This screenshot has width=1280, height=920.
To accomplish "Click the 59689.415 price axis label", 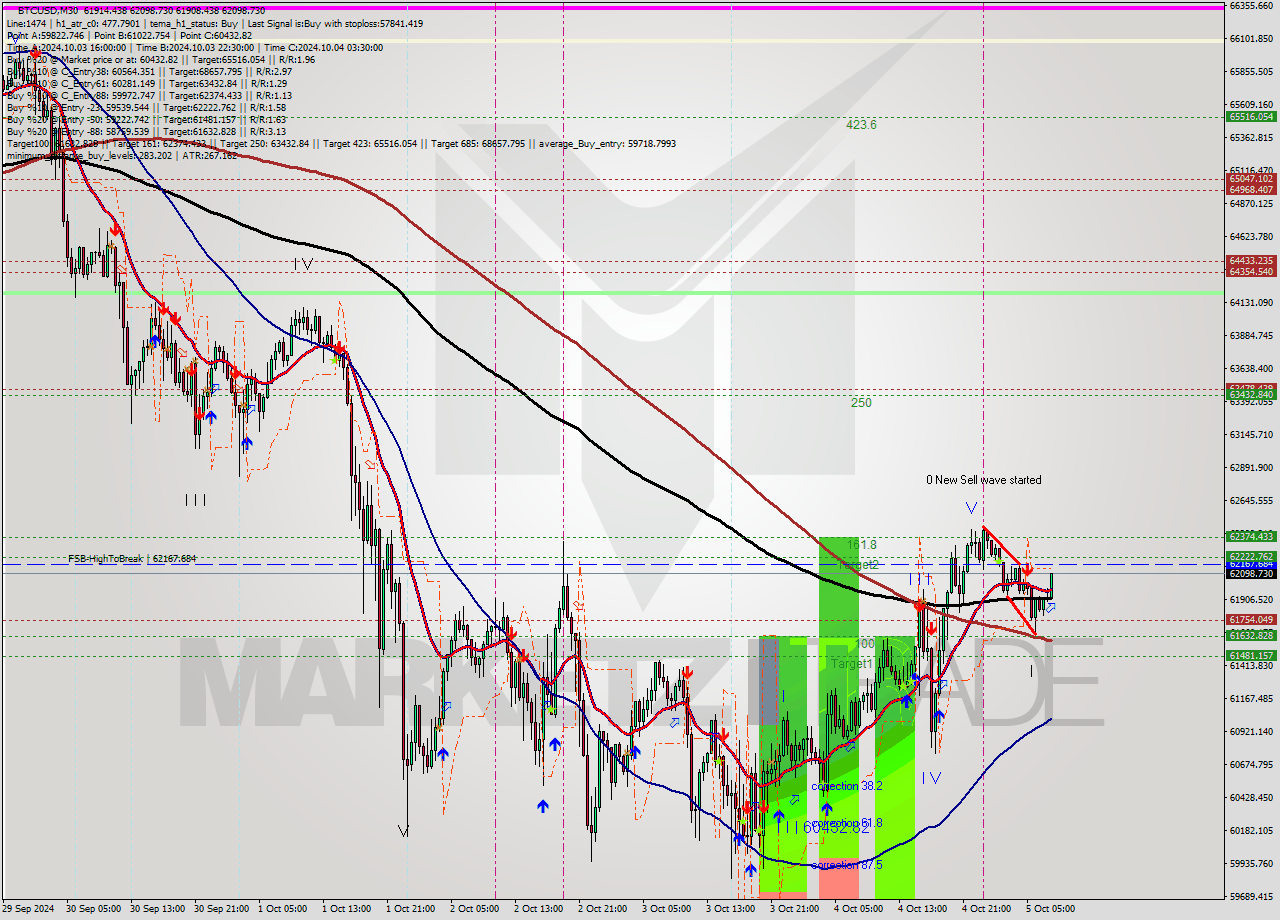I will tap(1251, 897).
